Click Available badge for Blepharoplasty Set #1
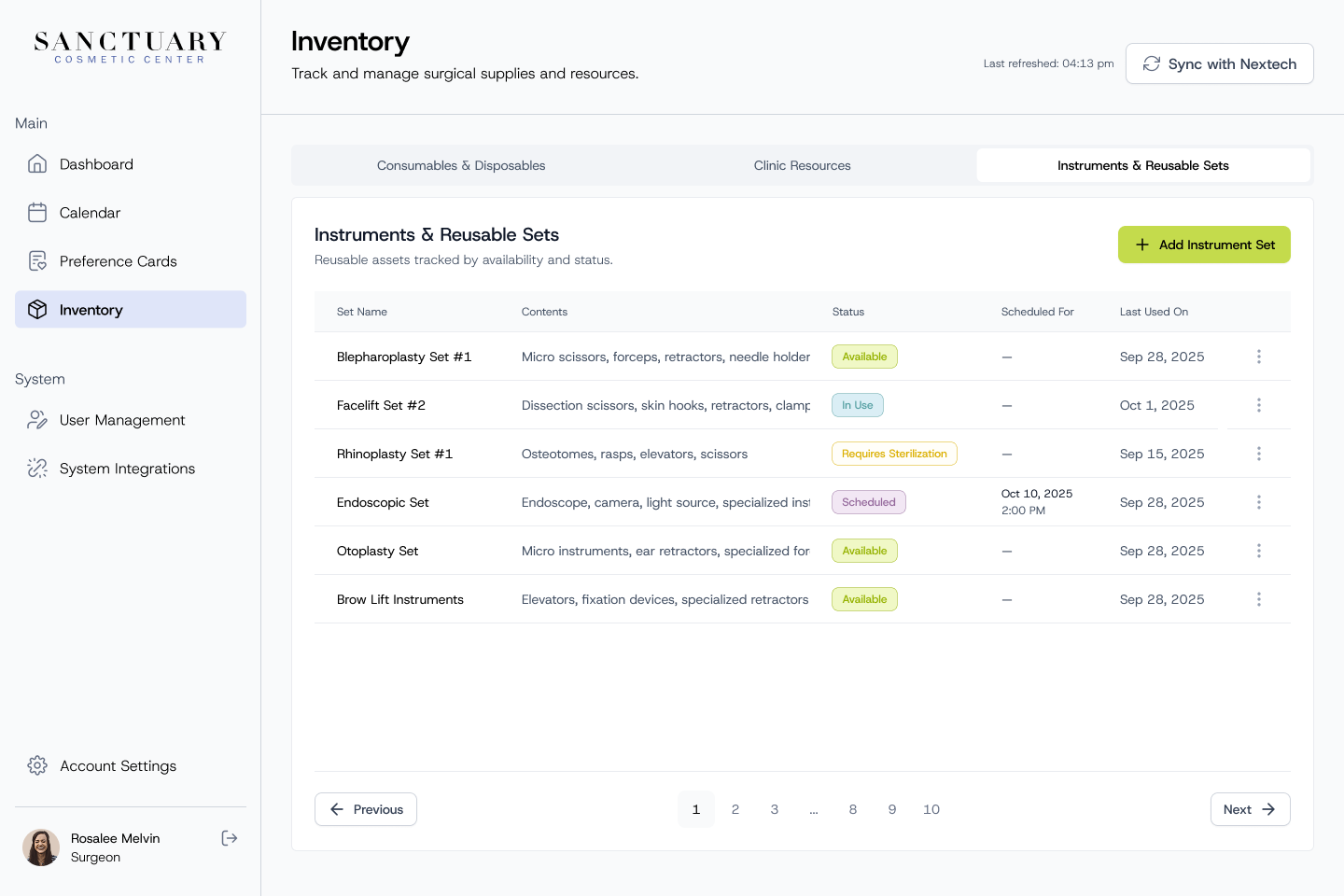Viewport: 1344px width, 896px height. [x=864, y=357]
